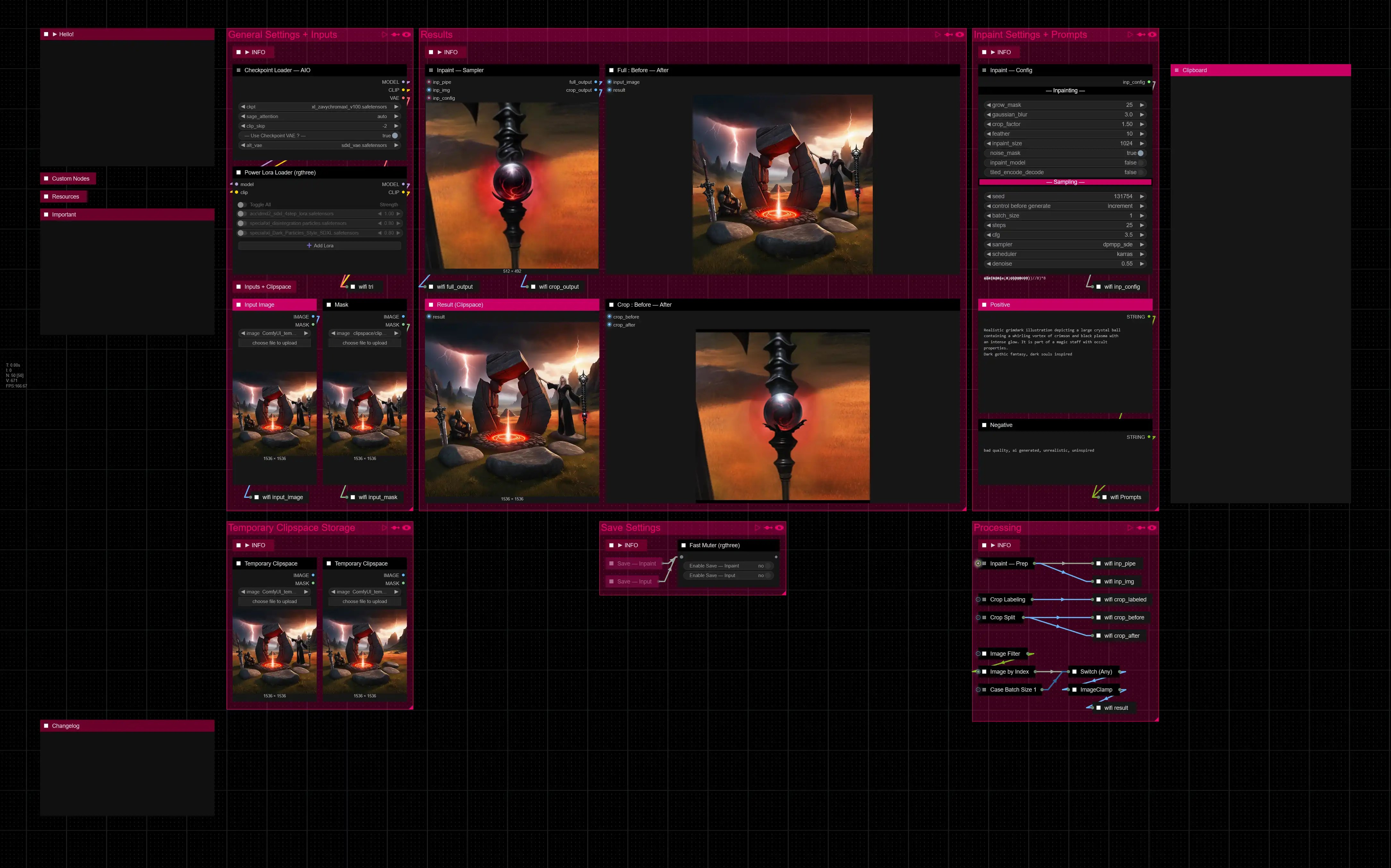Toggle the eye icon on General Settings group

pyautogui.click(x=406, y=35)
